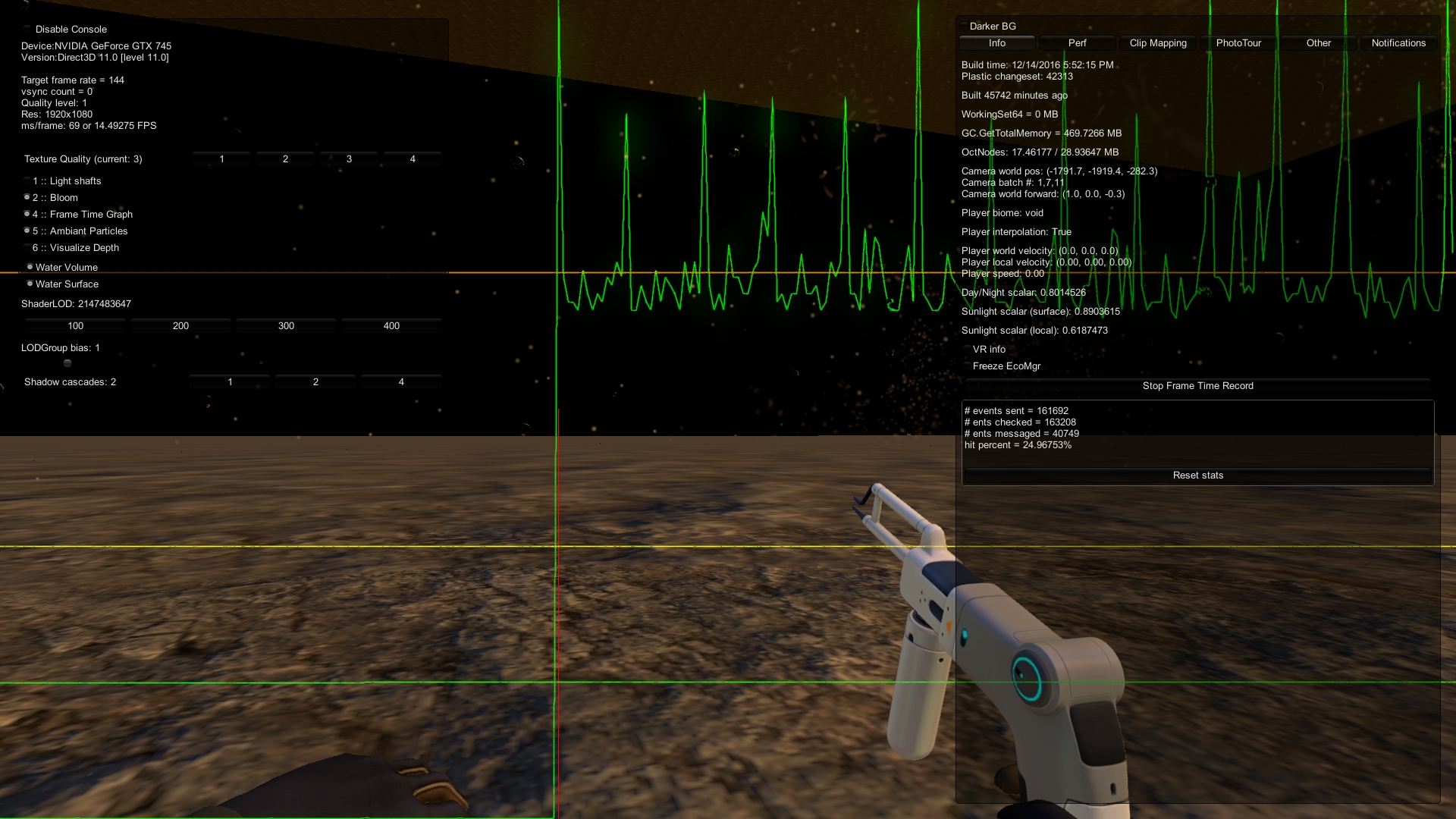Set Shadow cascades to 4
The width and height of the screenshot is (1456, 819).
click(401, 381)
